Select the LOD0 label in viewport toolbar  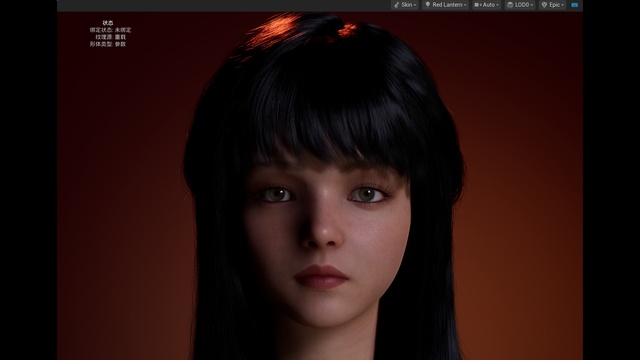coord(522,5)
